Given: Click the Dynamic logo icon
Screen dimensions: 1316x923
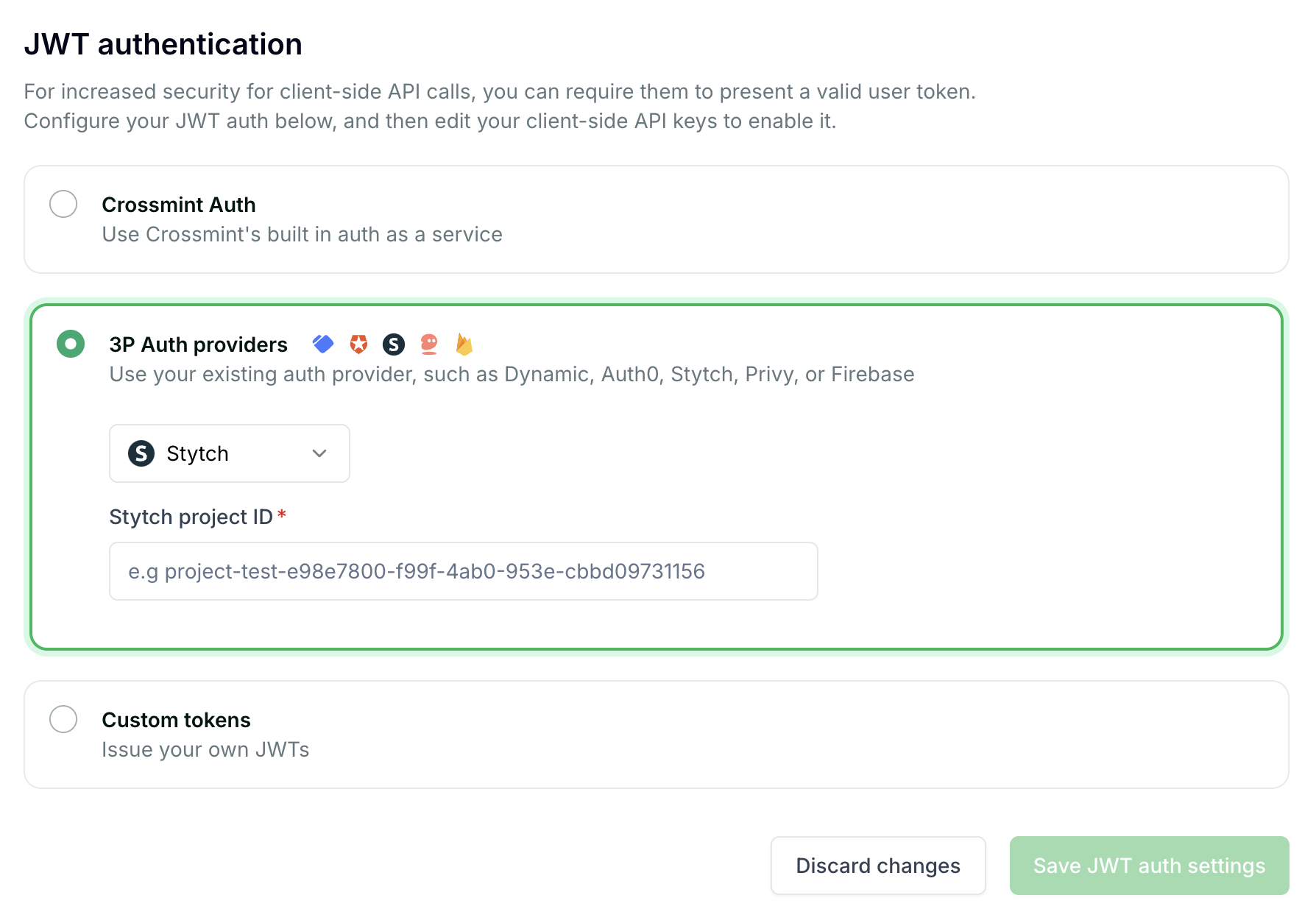Looking at the screenshot, I should pyautogui.click(x=323, y=344).
